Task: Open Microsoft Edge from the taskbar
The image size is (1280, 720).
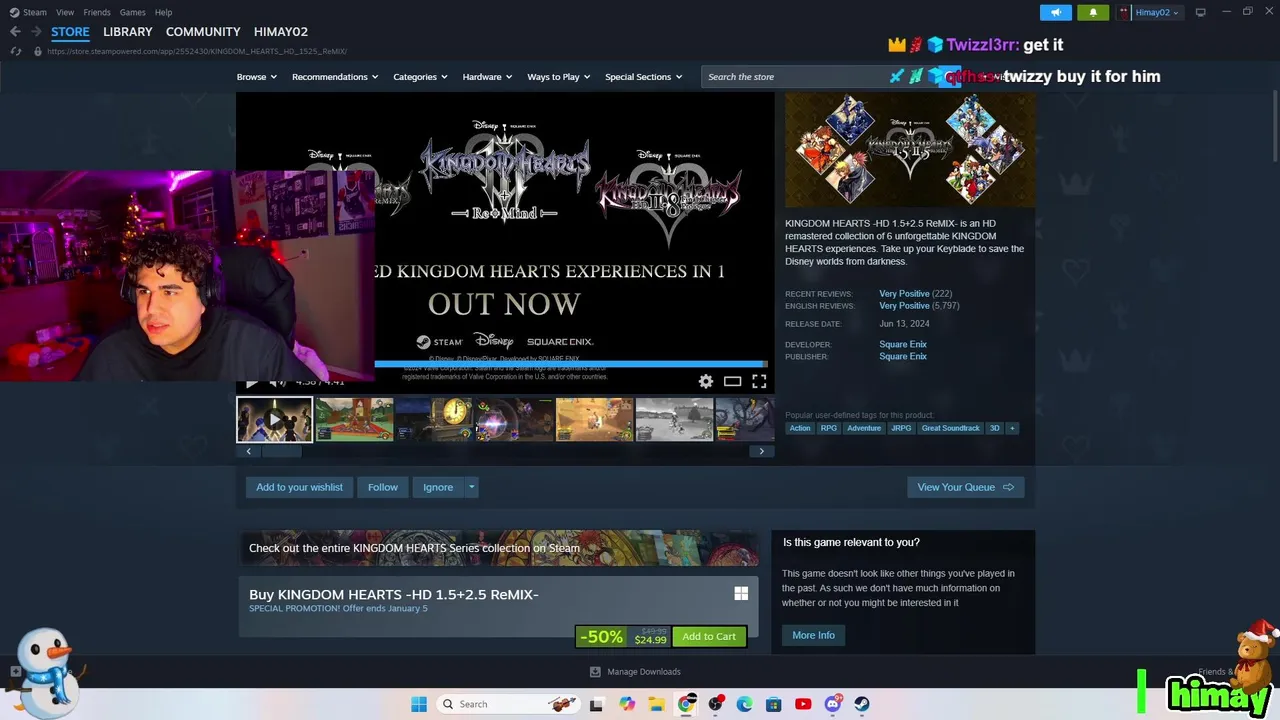Action: [745, 704]
